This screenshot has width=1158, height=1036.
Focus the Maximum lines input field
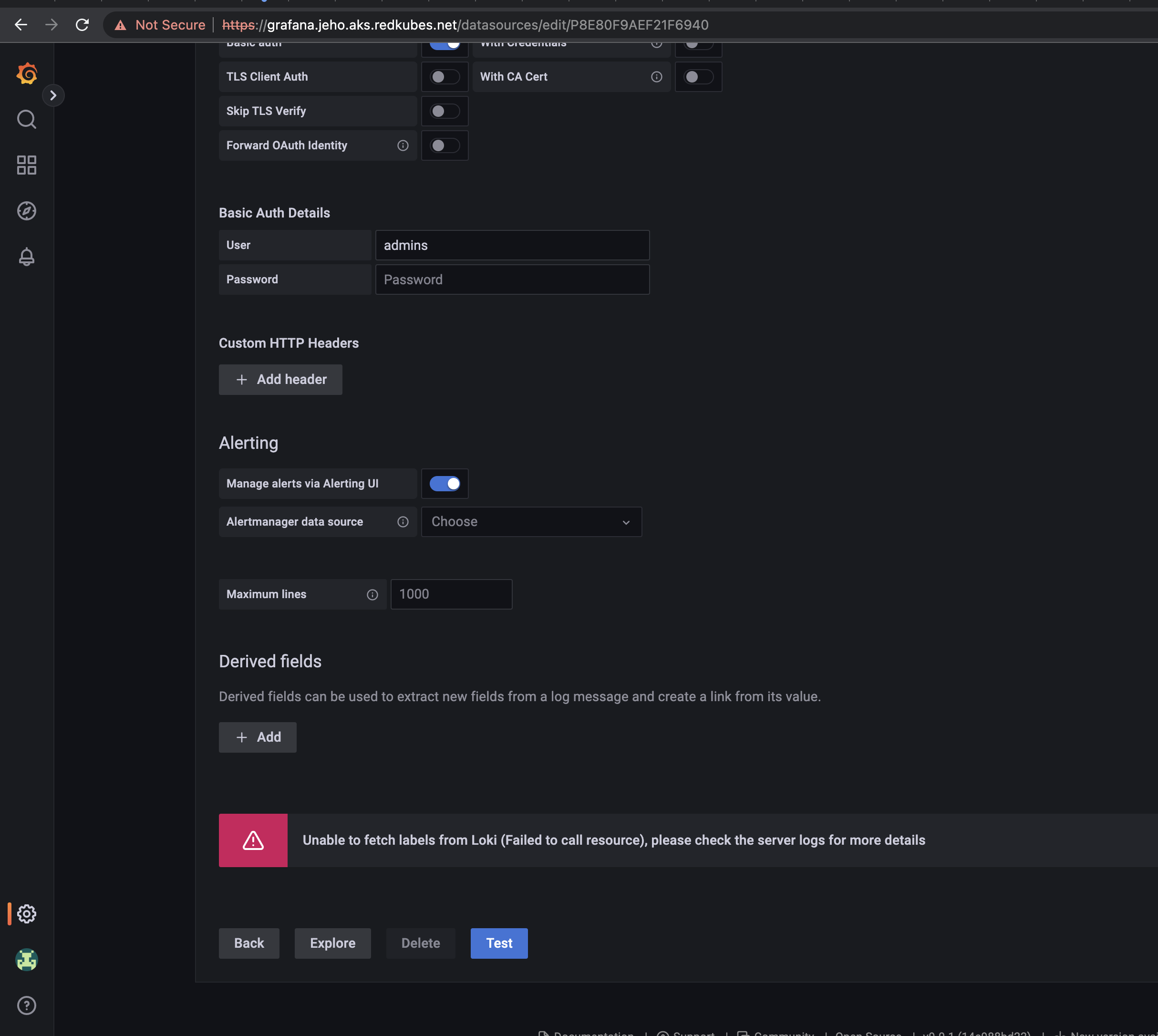[451, 594]
